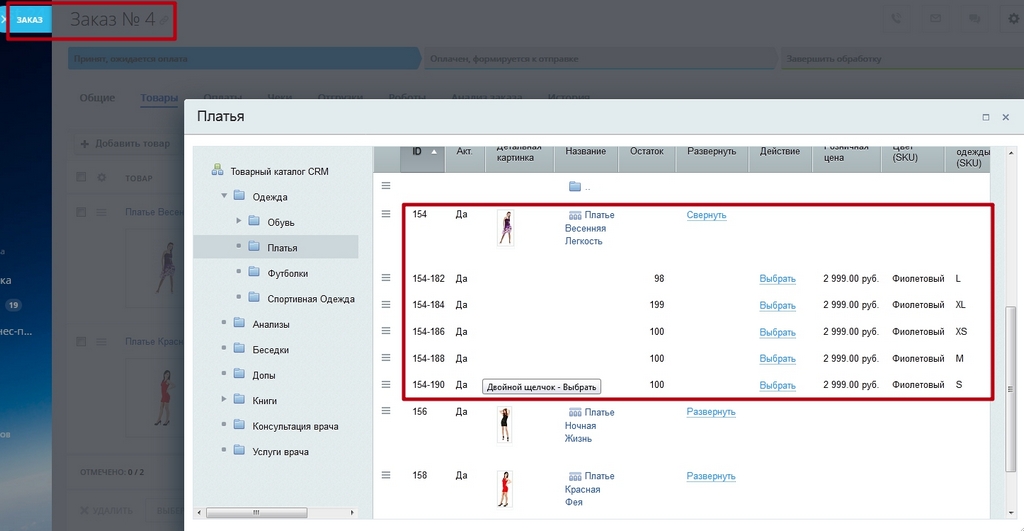
Task: Click the phone call icon in header
Action: coord(897,19)
